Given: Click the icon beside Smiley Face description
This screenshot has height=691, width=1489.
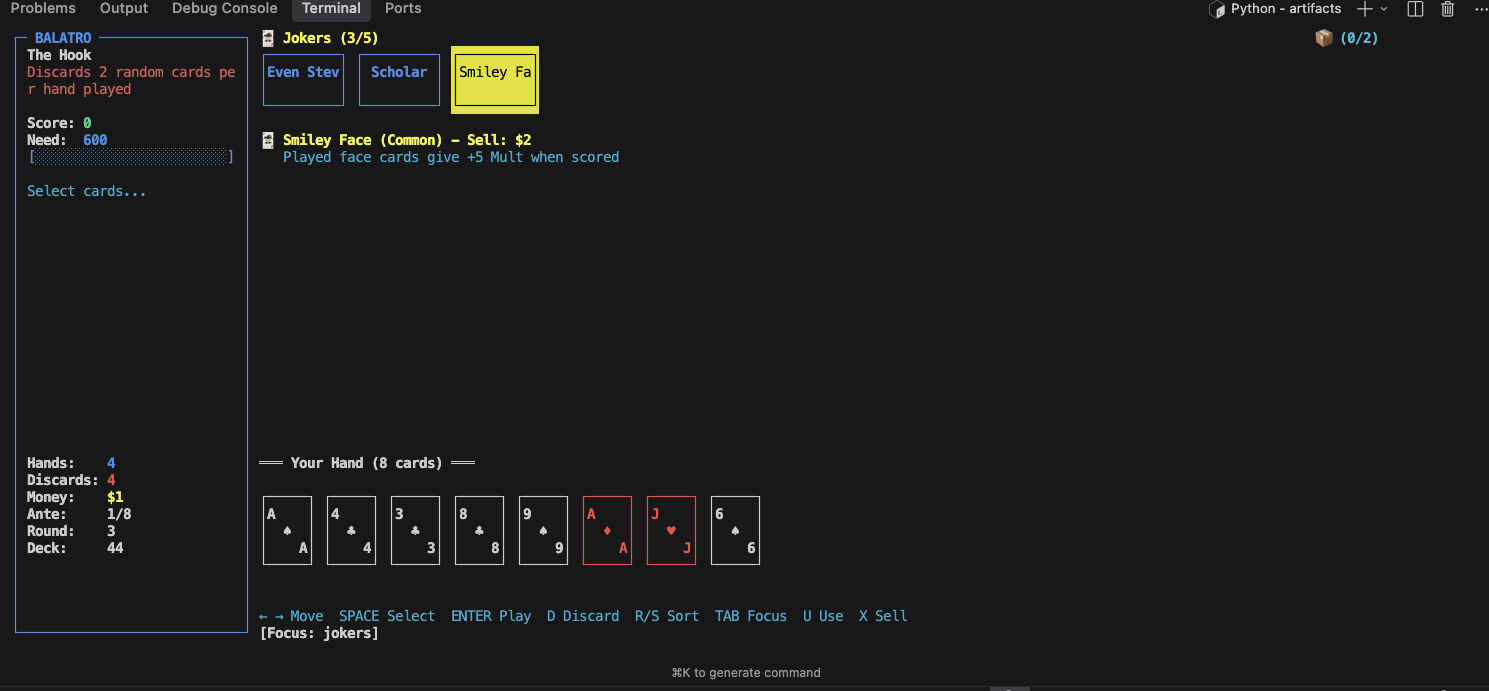Looking at the screenshot, I should click(268, 140).
